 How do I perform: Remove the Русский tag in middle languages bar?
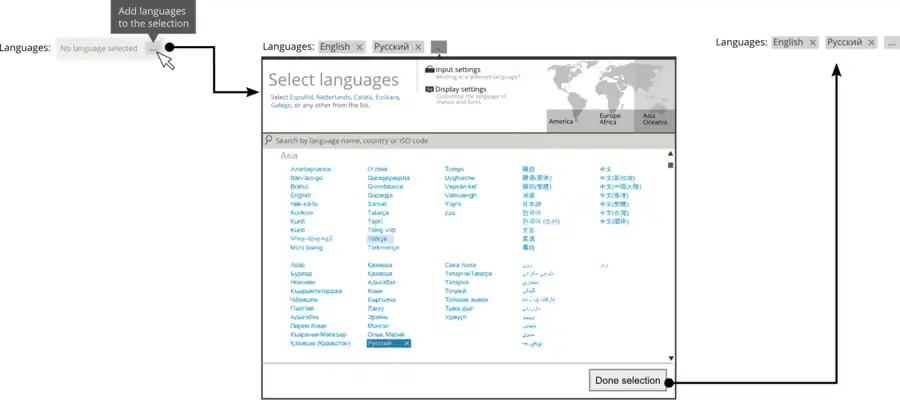click(418, 47)
